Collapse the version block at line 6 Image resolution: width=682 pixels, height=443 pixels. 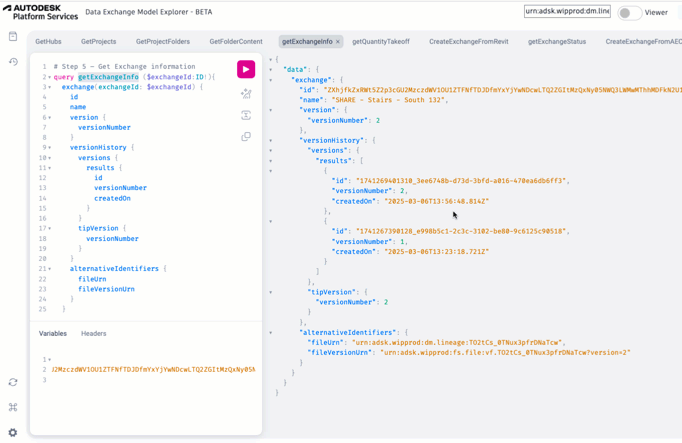tap(50, 118)
